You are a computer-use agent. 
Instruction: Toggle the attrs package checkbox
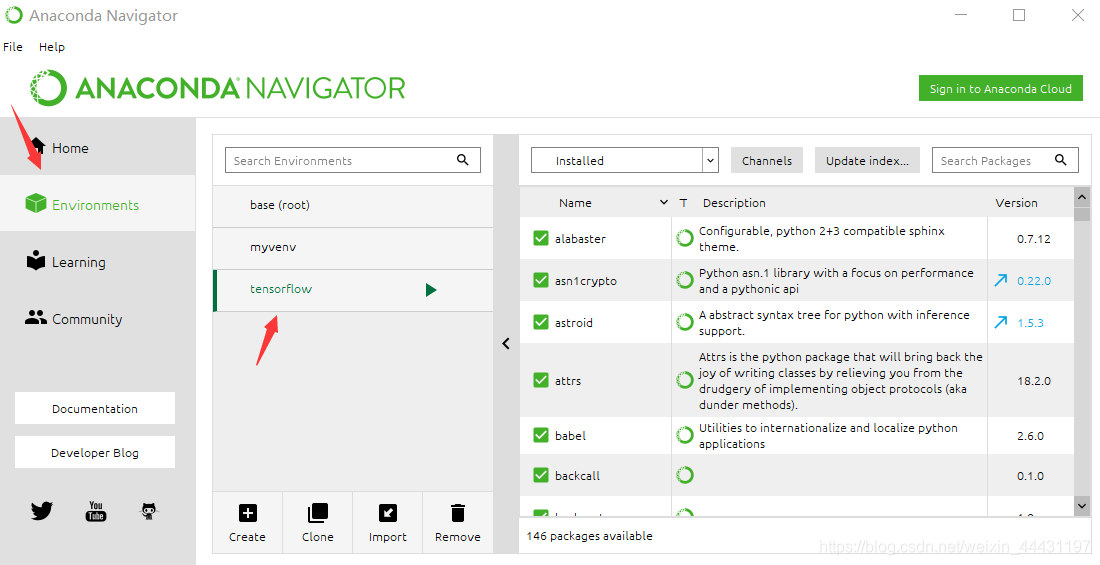click(x=541, y=380)
